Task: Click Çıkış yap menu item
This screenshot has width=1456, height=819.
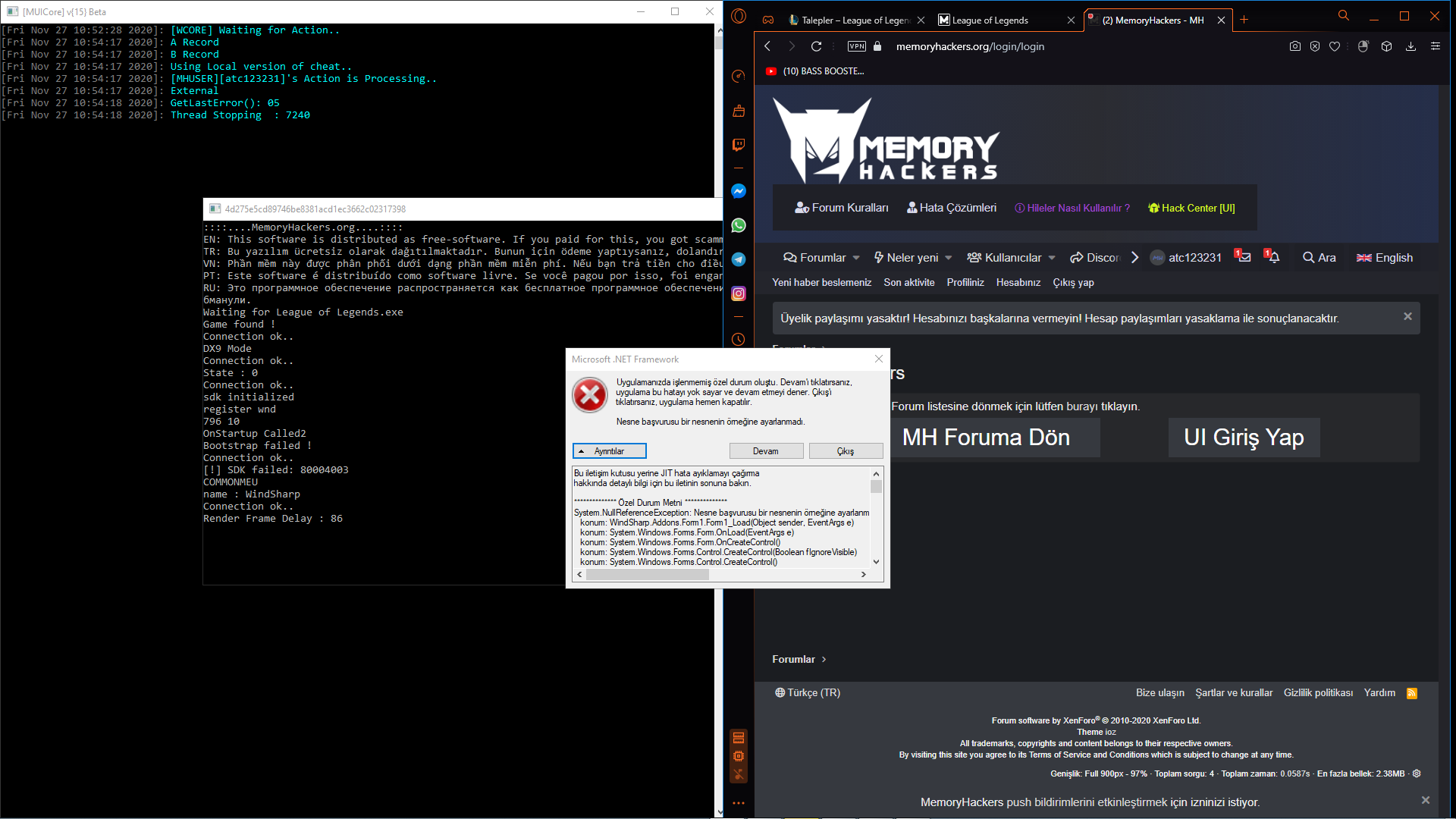Action: coord(1073,282)
